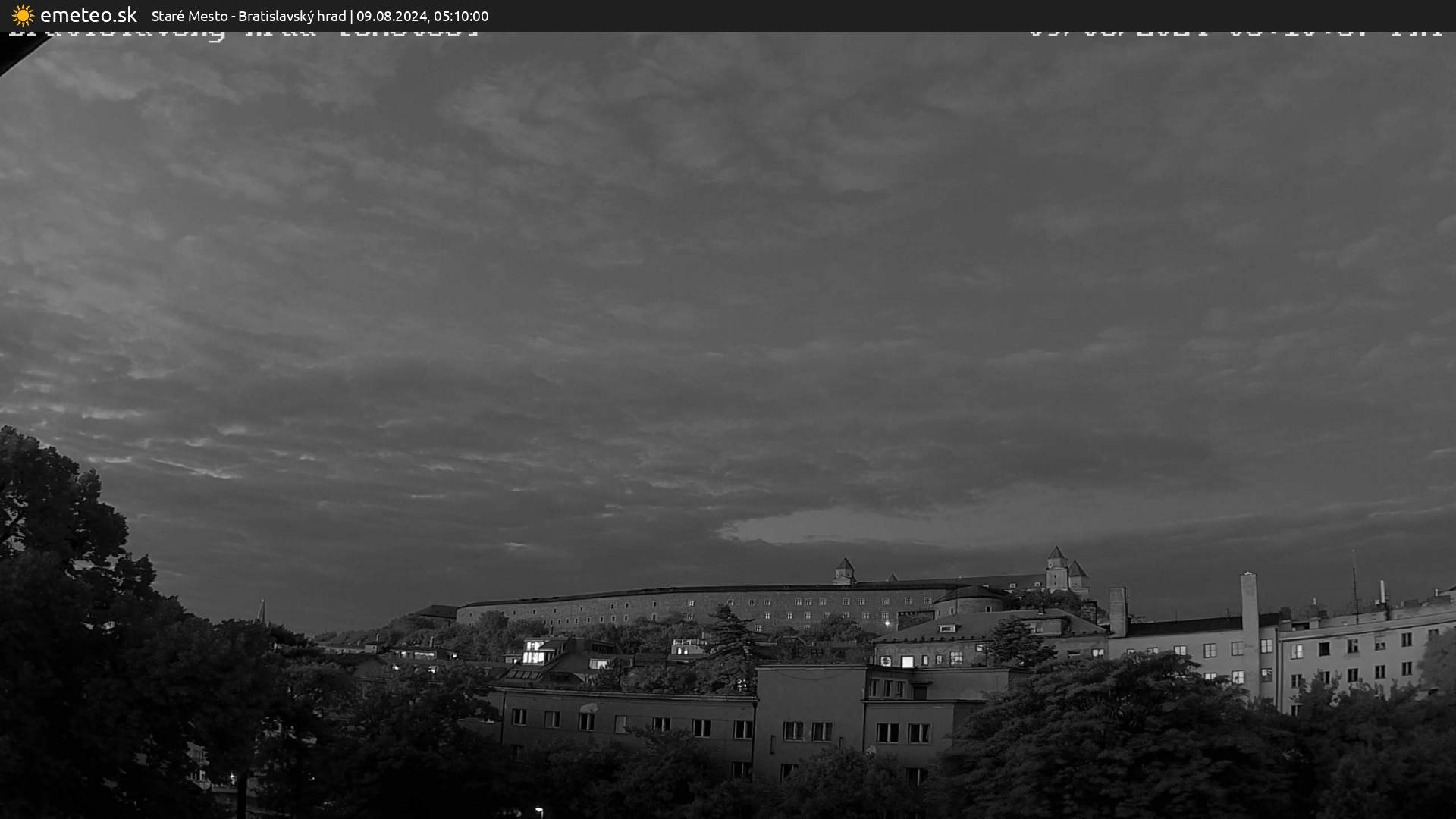
Task: Click the 'Staré Mesto - Bratislavský hrad' title
Action: [248, 16]
